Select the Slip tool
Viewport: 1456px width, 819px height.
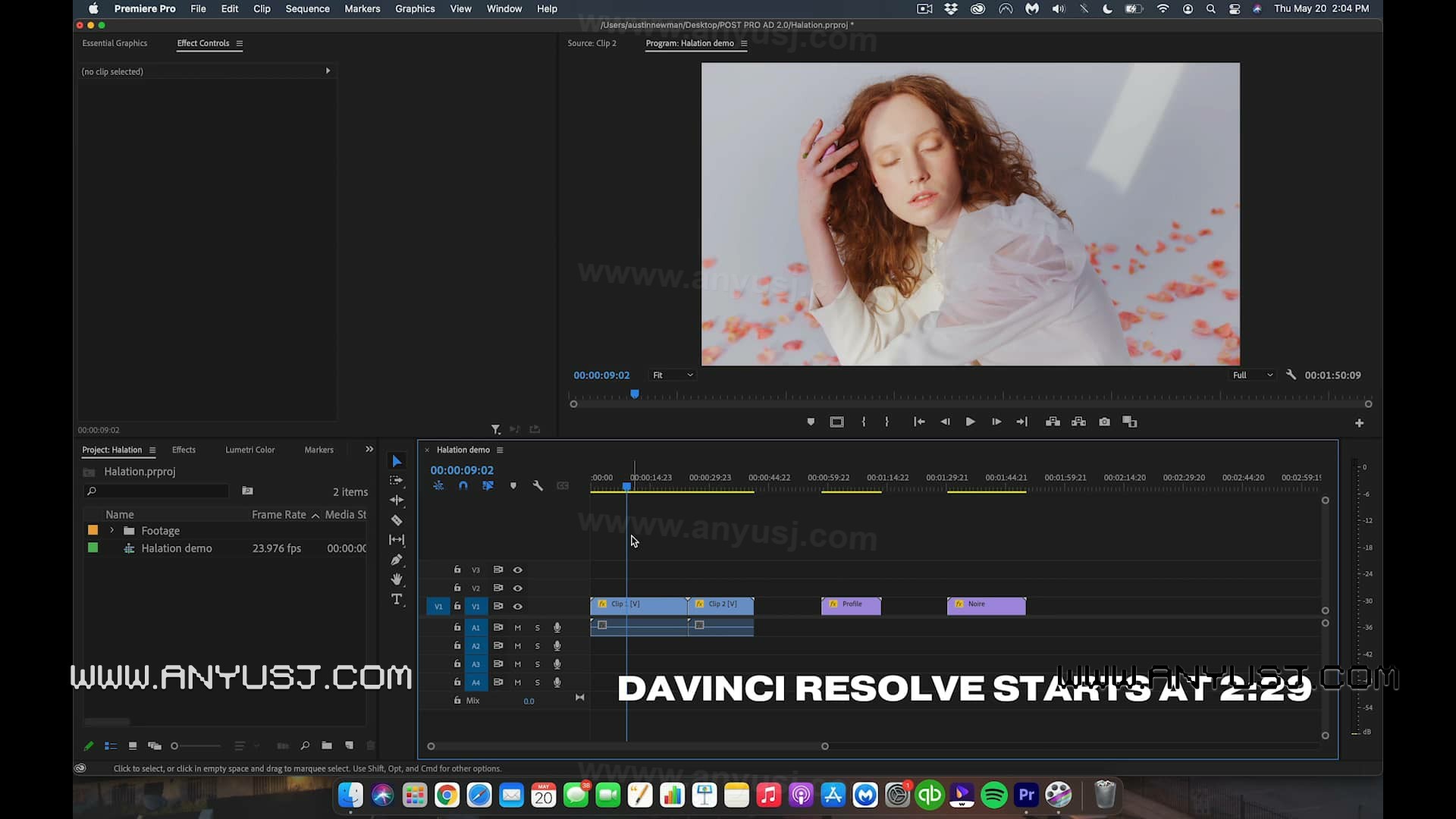coord(397,540)
